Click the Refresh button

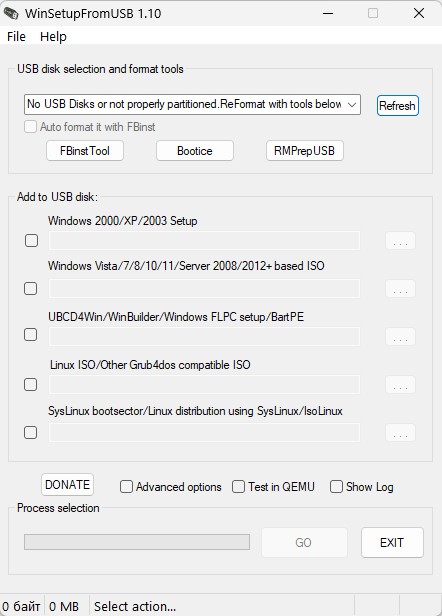coord(398,106)
